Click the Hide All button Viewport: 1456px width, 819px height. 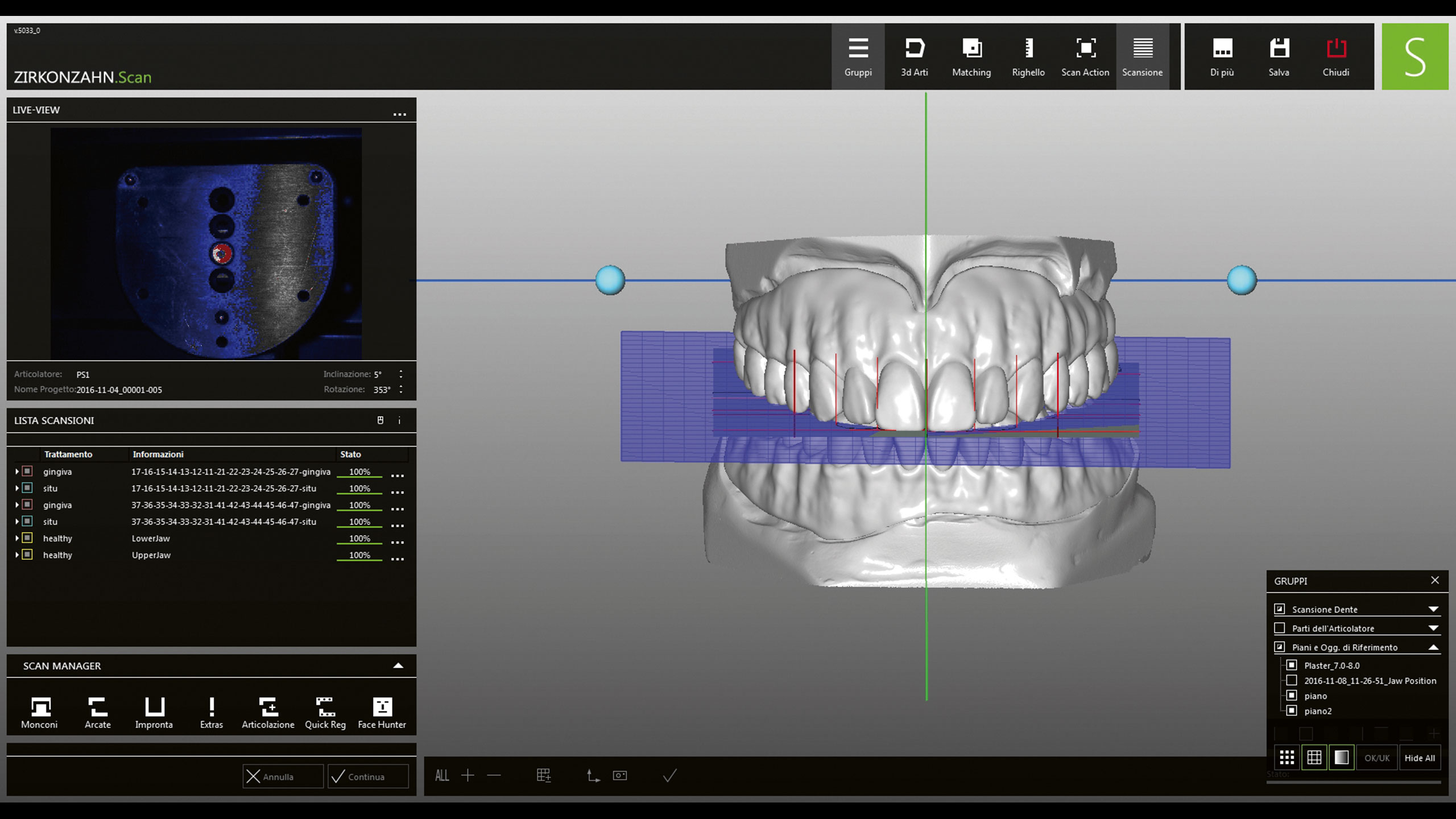click(1420, 758)
